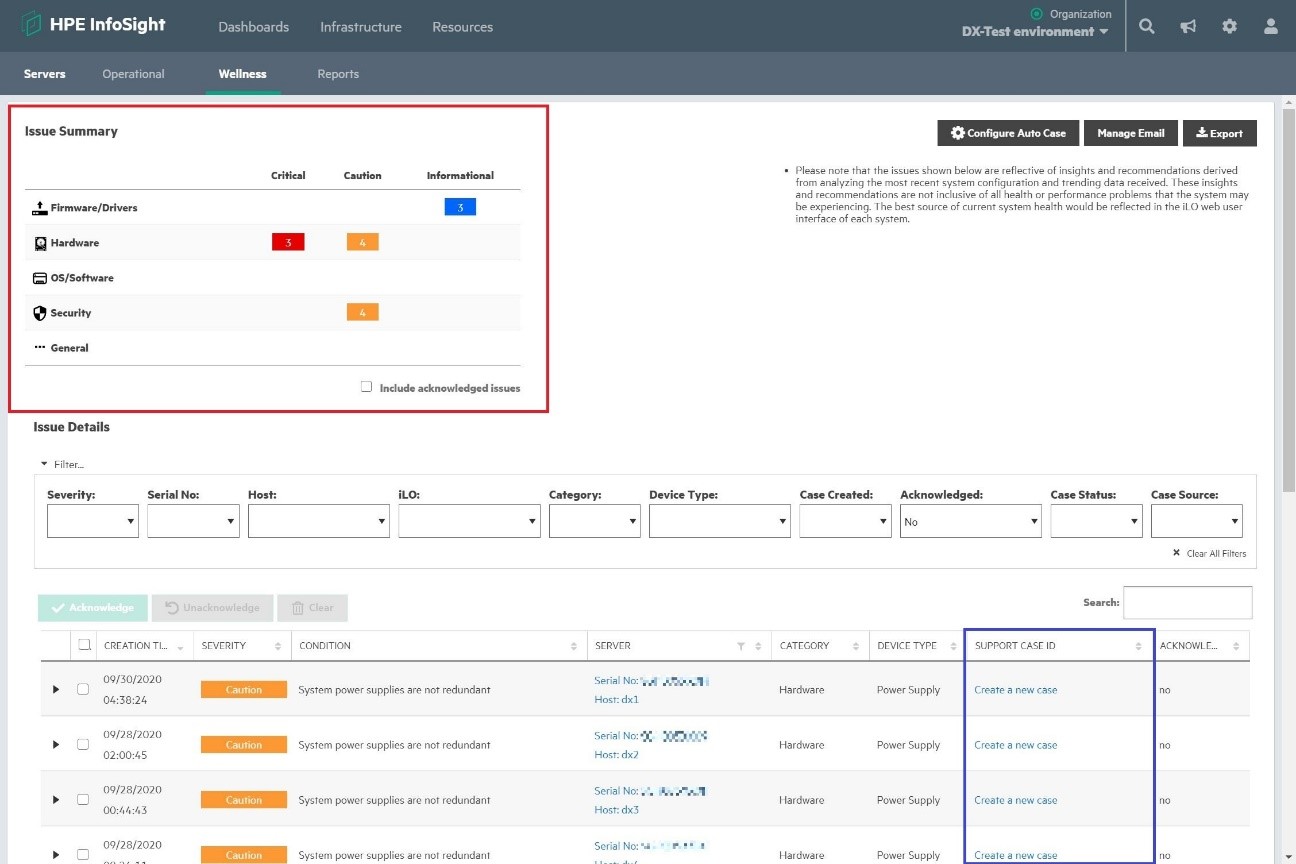
Task: Open the Infrastructure menu
Action: (361, 27)
